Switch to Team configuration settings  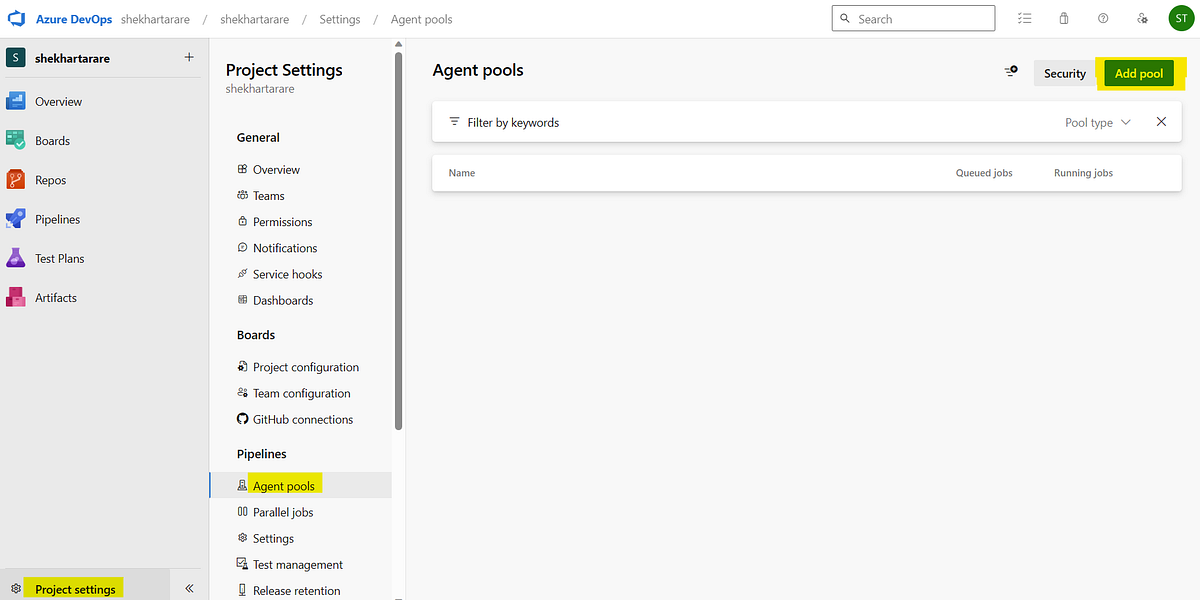300,393
